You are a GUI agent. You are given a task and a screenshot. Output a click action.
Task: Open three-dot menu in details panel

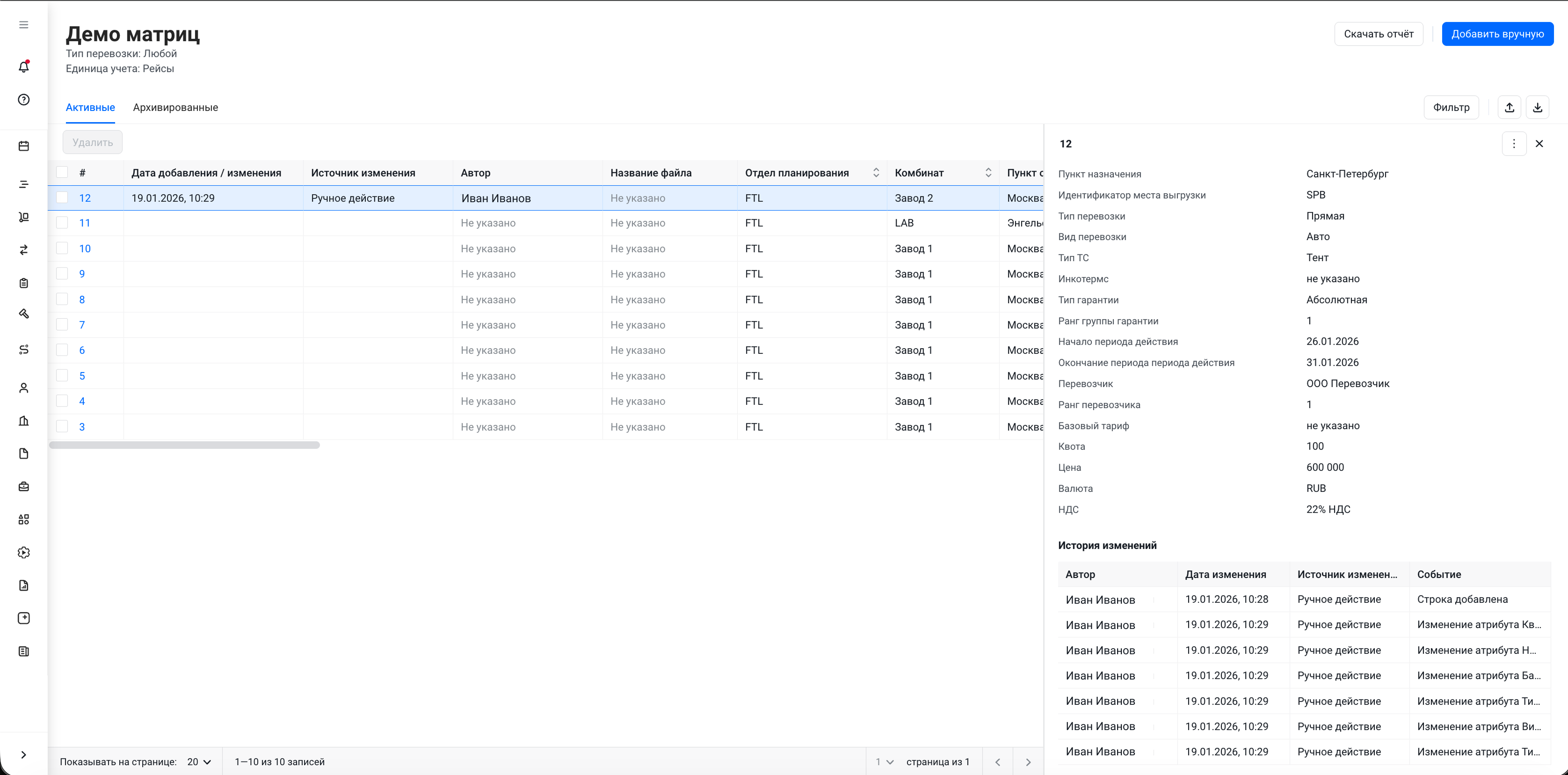pos(1513,144)
